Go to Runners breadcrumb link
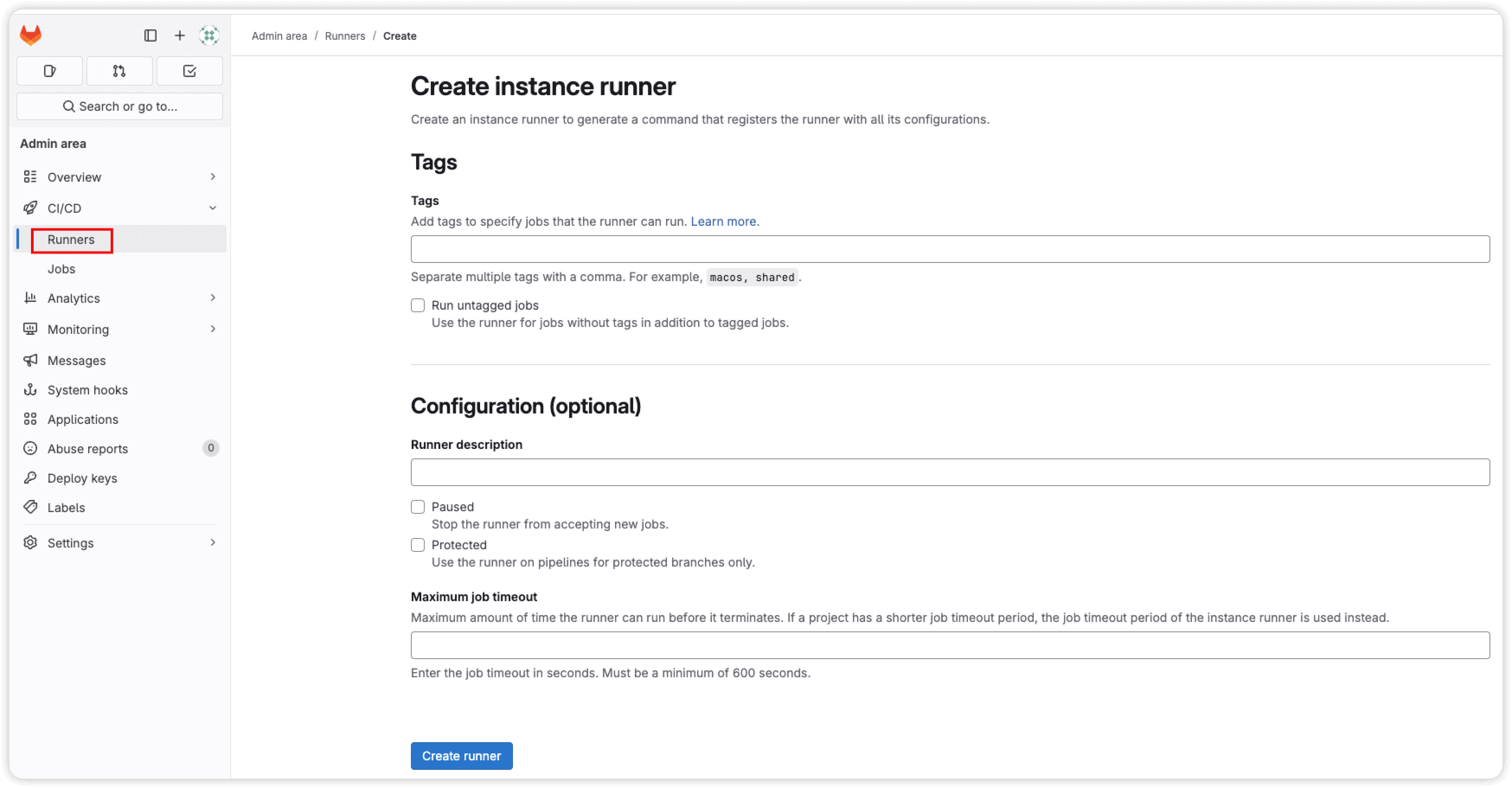 [345, 36]
